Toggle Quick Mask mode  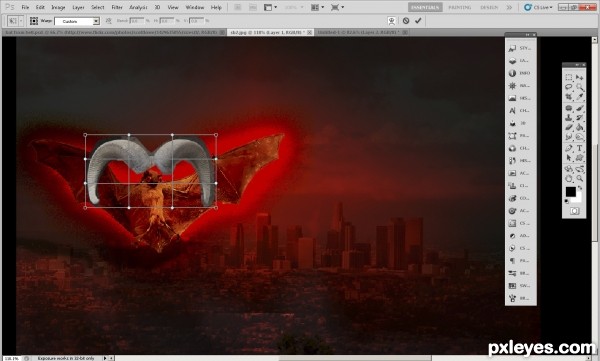pyautogui.click(x=574, y=211)
